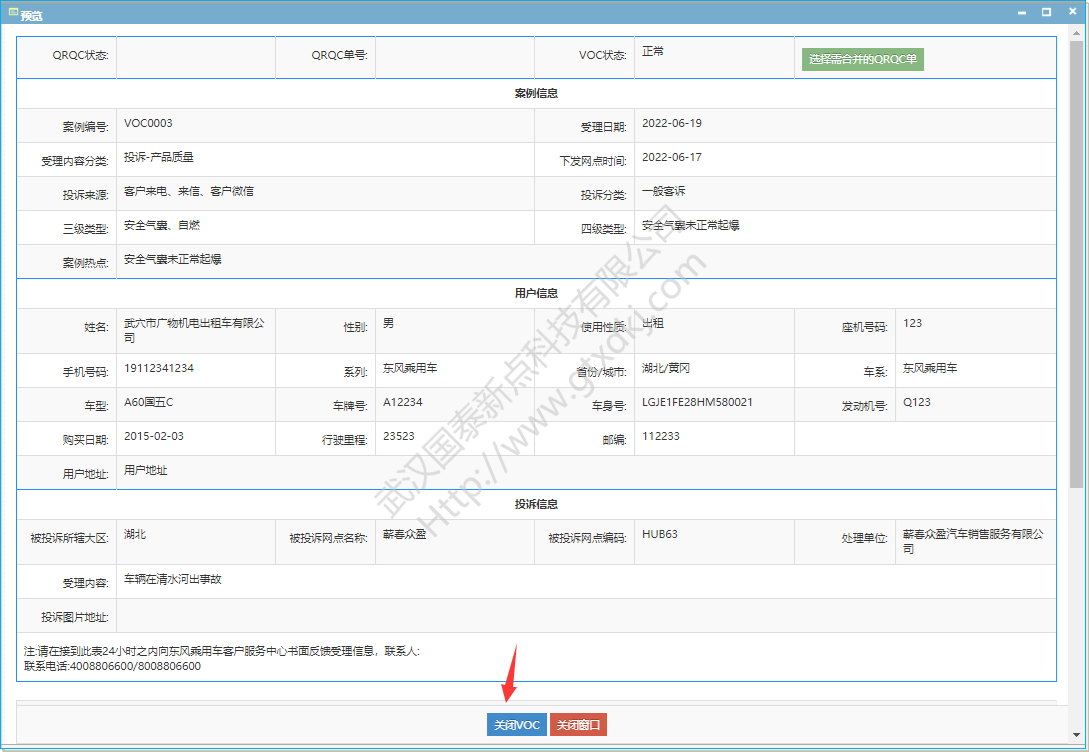The width and height of the screenshot is (1089, 752).
Task: Click the VIN value LGJE1FE28HM580021
Action: 697,403
